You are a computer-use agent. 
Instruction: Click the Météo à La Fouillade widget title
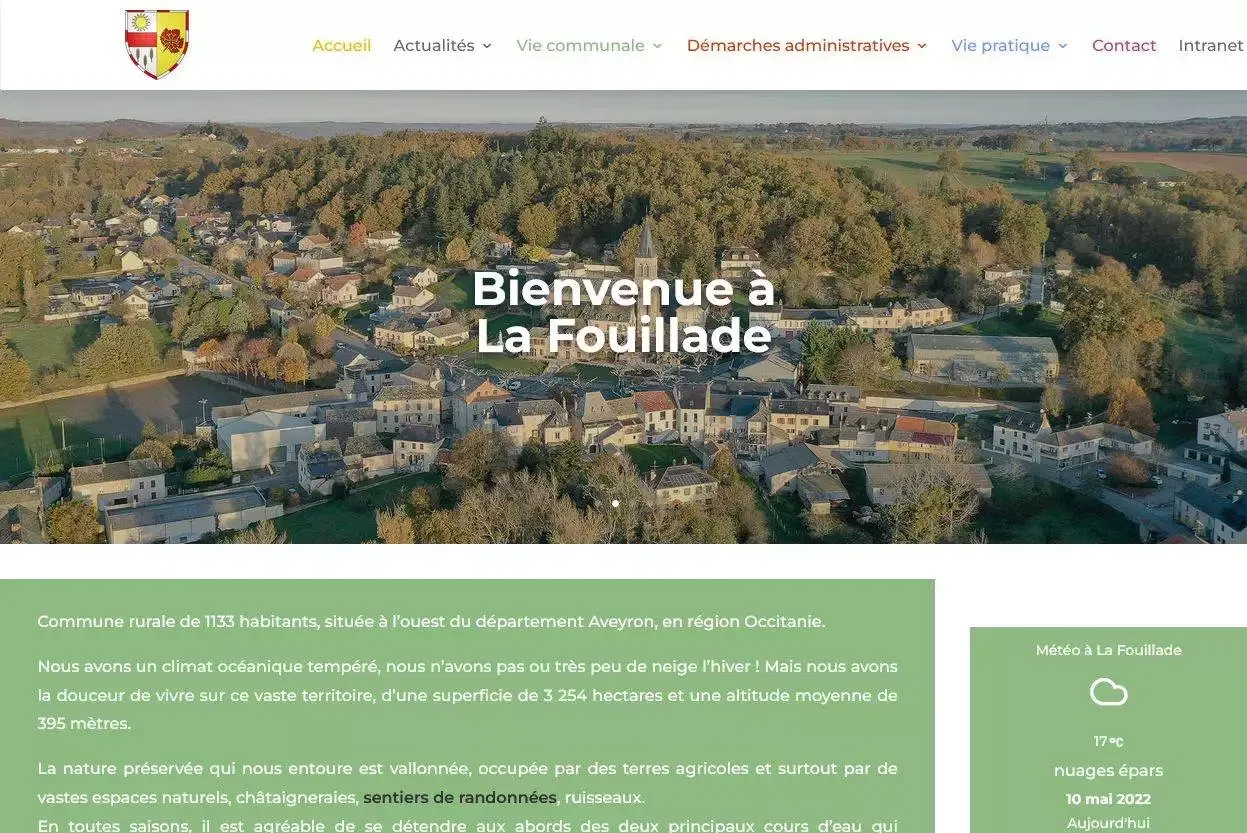click(1107, 650)
